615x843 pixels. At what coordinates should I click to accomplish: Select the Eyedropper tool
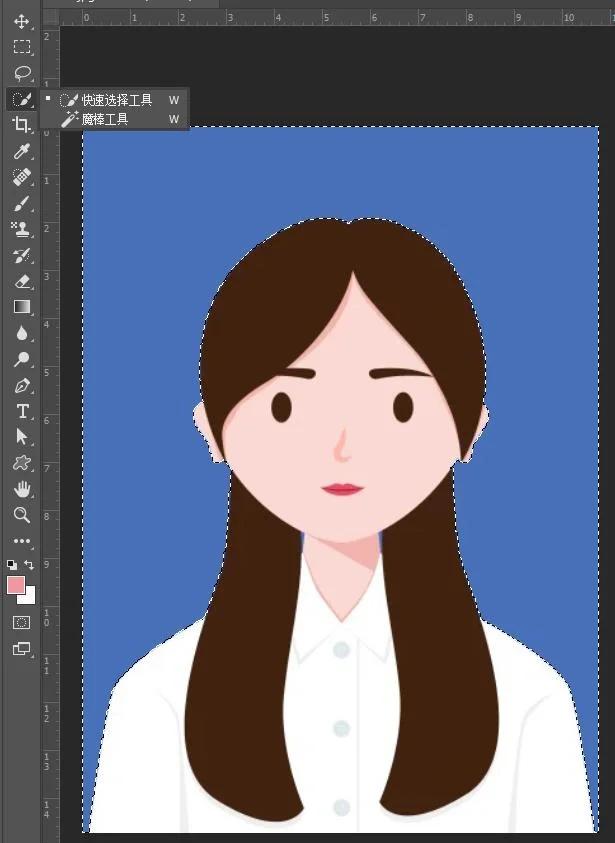(21, 151)
